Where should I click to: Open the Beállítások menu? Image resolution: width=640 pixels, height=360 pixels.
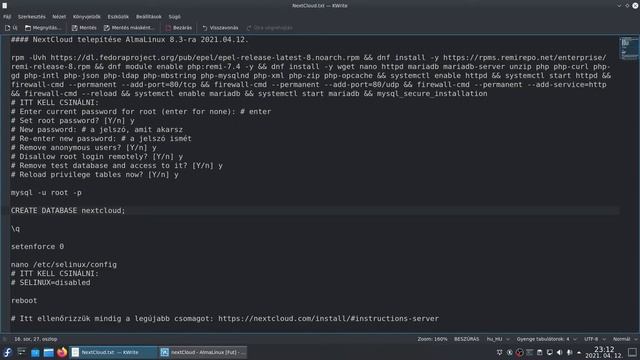(149, 17)
